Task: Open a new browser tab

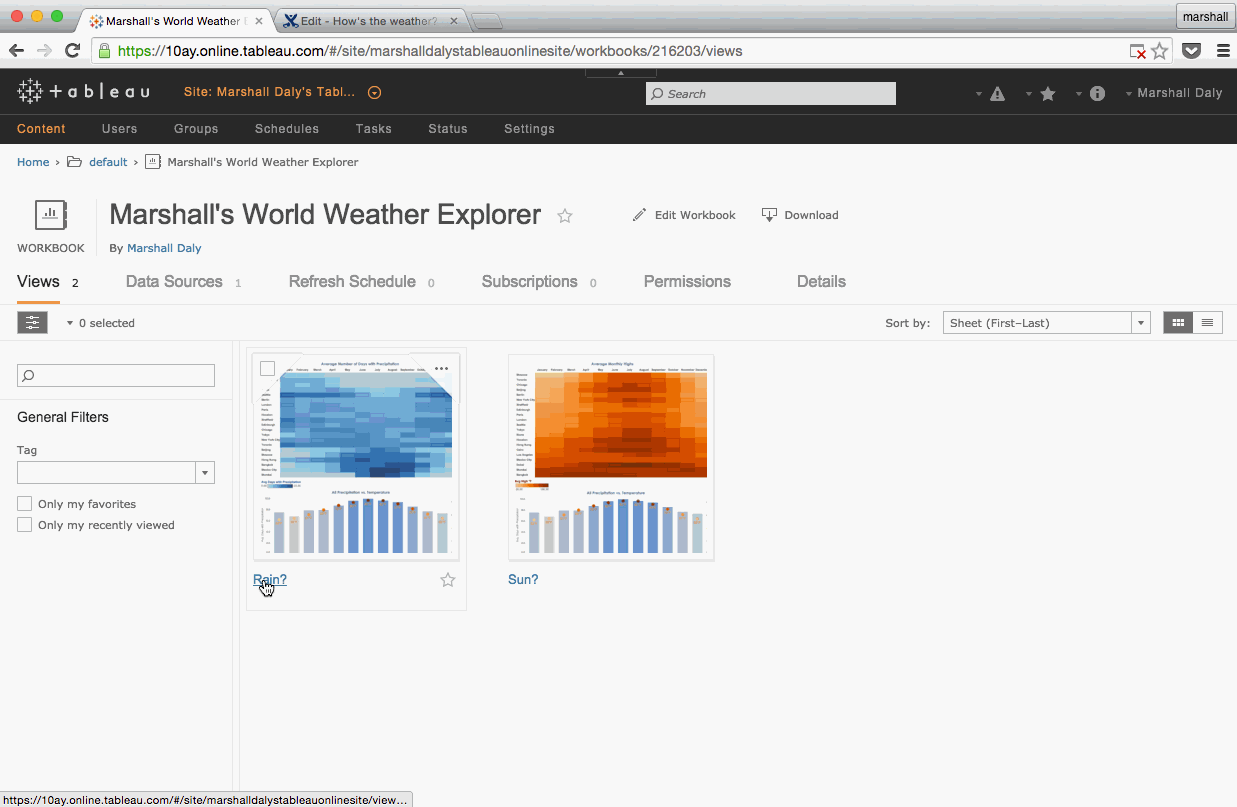Action: [486, 21]
